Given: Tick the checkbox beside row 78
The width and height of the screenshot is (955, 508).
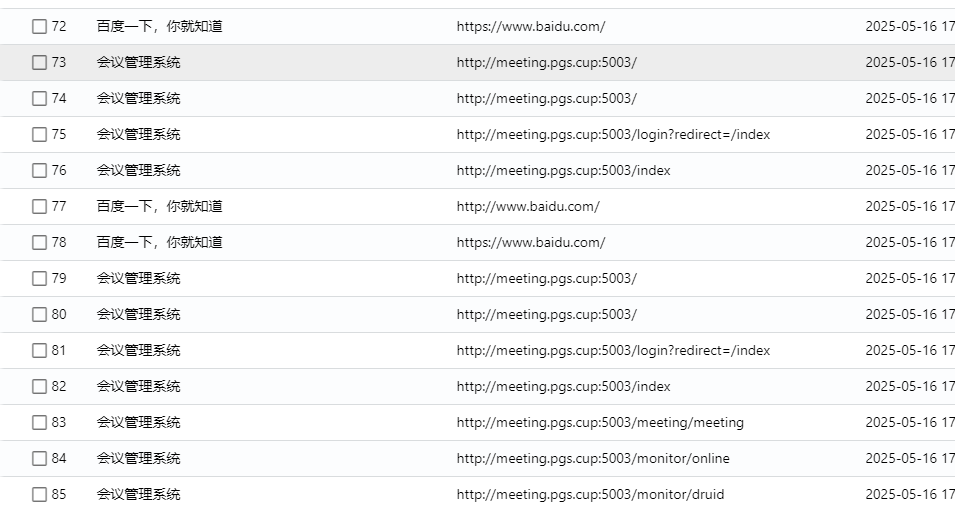Looking at the screenshot, I should (39, 242).
